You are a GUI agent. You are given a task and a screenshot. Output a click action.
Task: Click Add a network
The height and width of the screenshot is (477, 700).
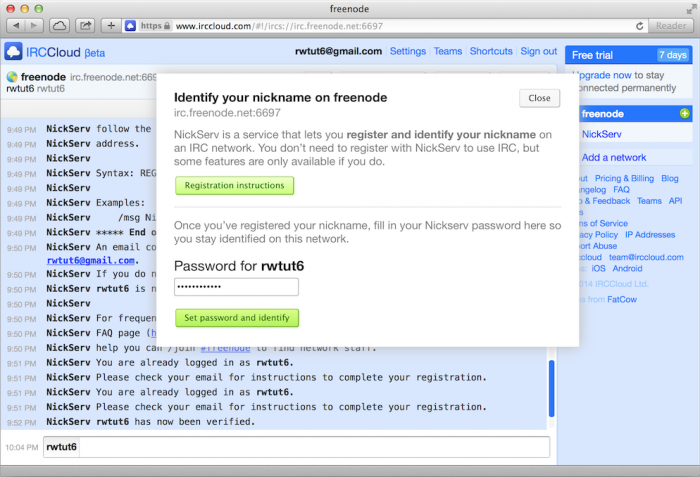point(614,157)
